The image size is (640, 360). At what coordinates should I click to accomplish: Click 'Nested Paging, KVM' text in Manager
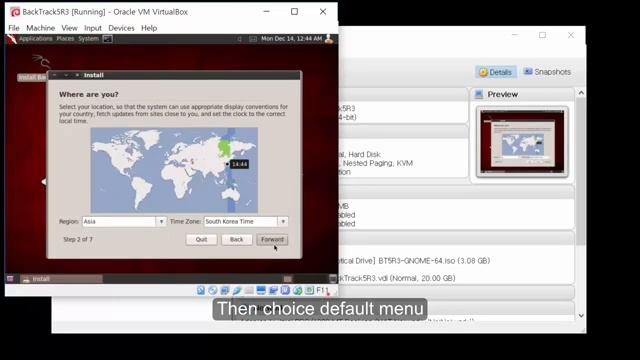pyautogui.click(x=378, y=163)
